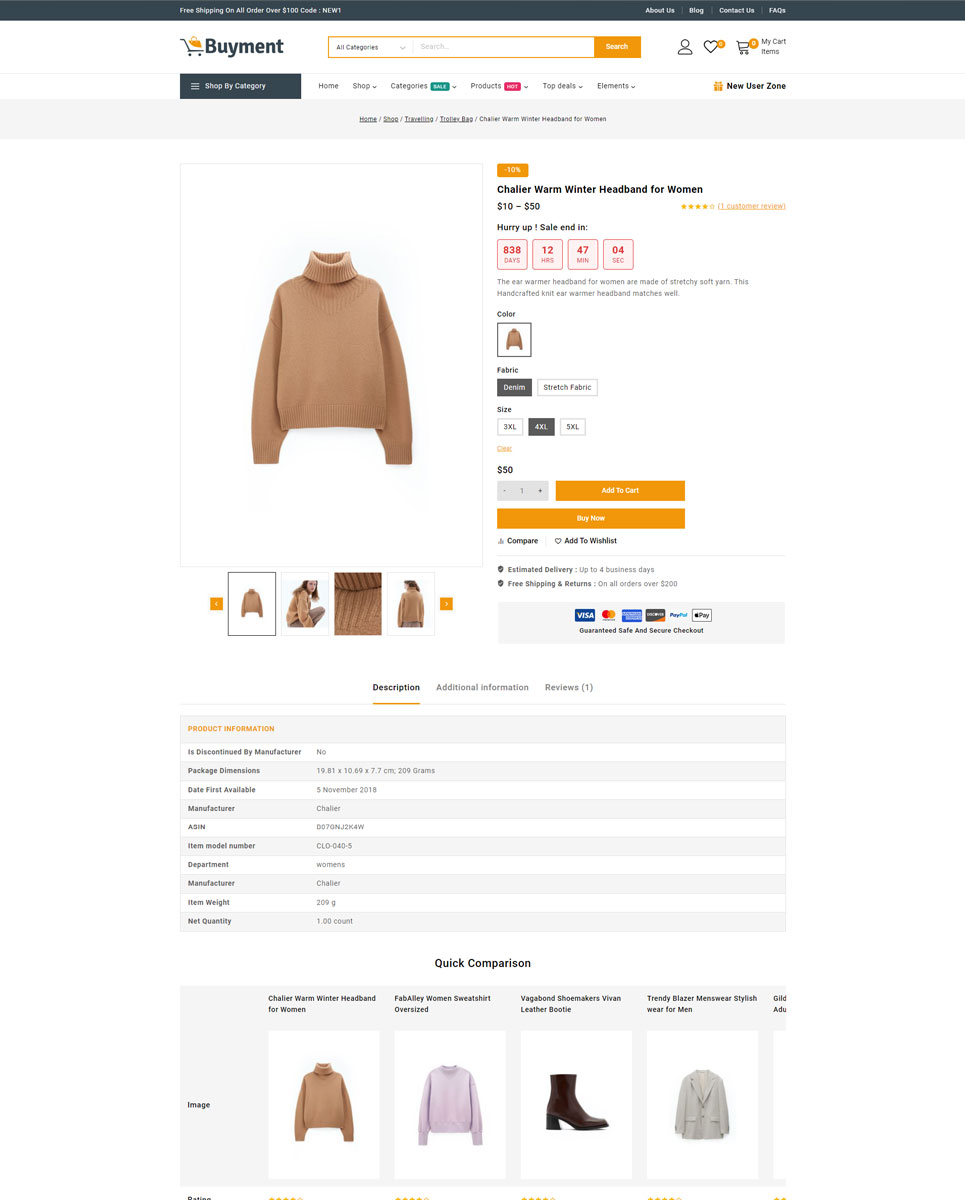Screen dimensions: 965x1200
Task: Select size 3XL
Action: pos(510,427)
